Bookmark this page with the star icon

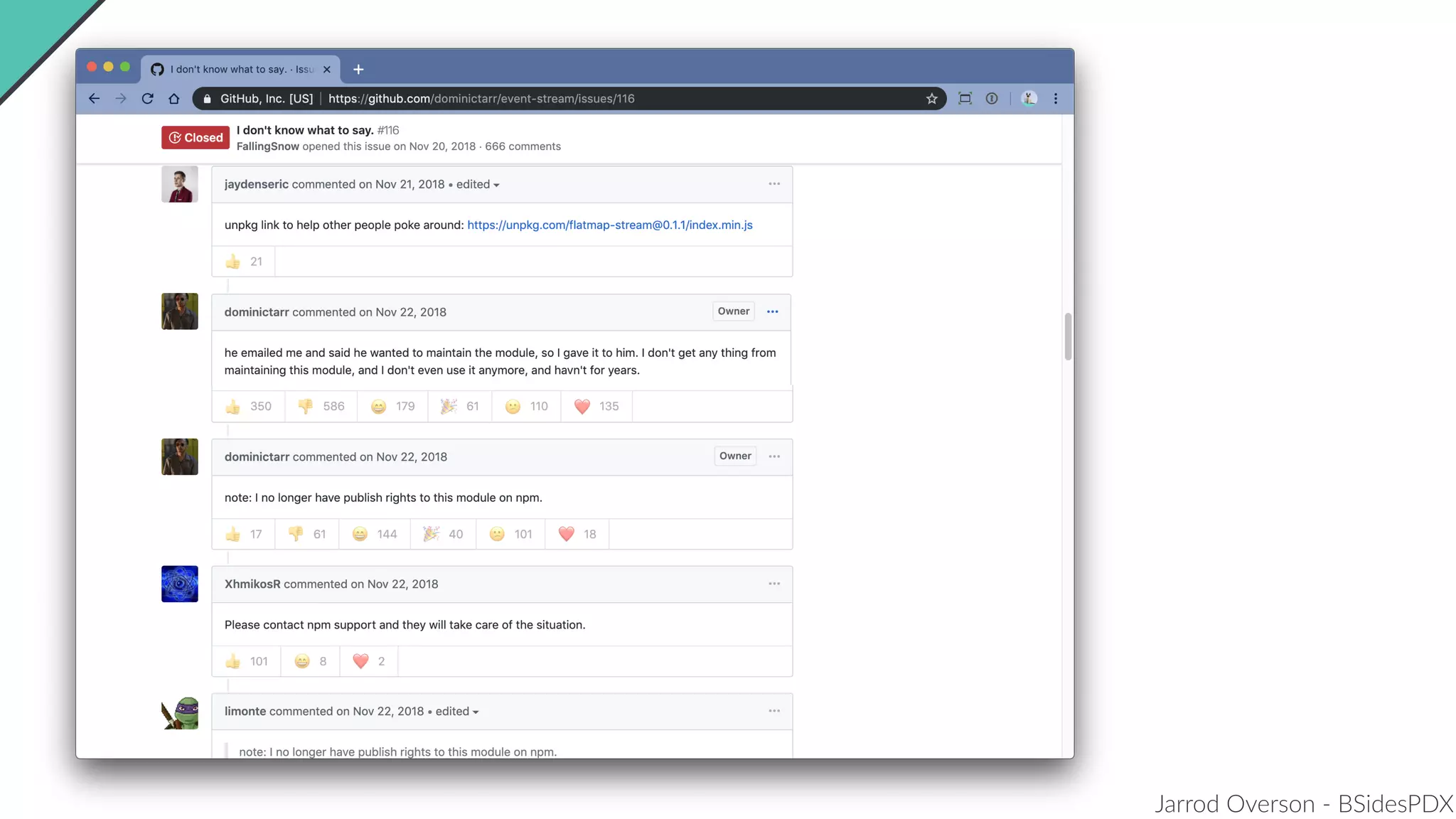click(x=931, y=99)
